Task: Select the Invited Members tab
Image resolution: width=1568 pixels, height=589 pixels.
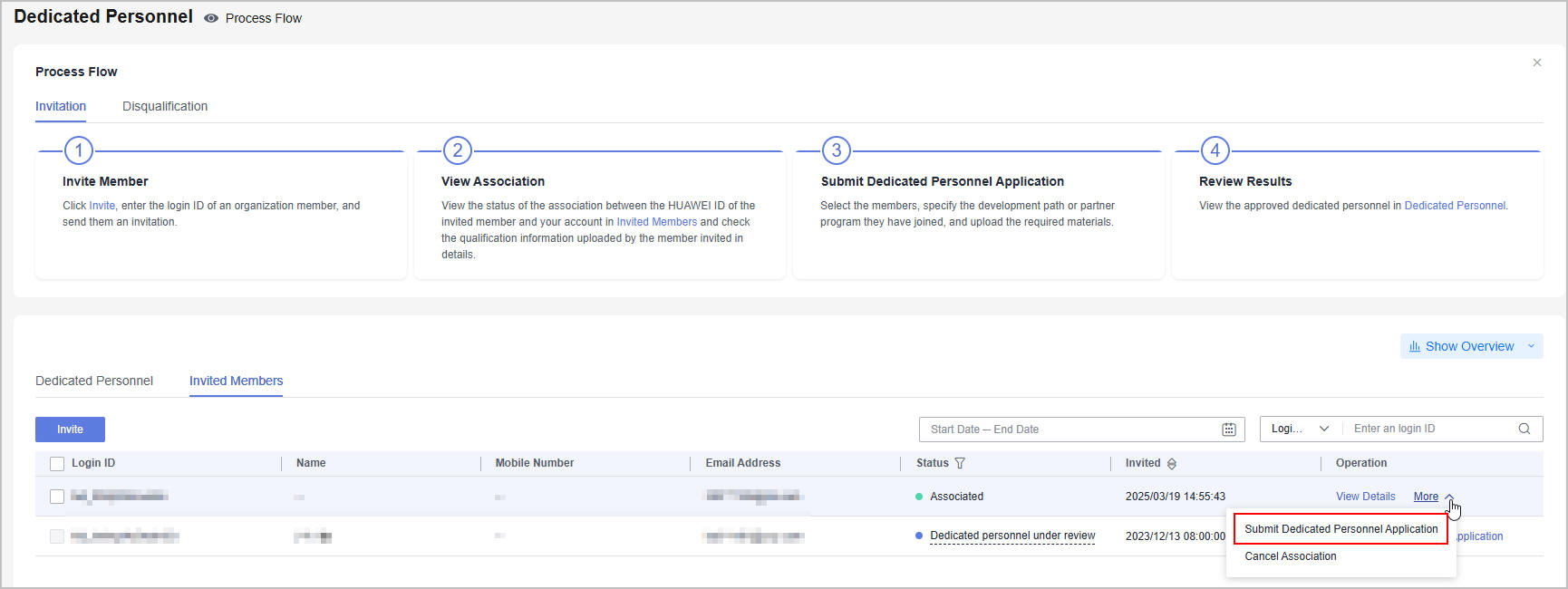Action: [x=236, y=381]
